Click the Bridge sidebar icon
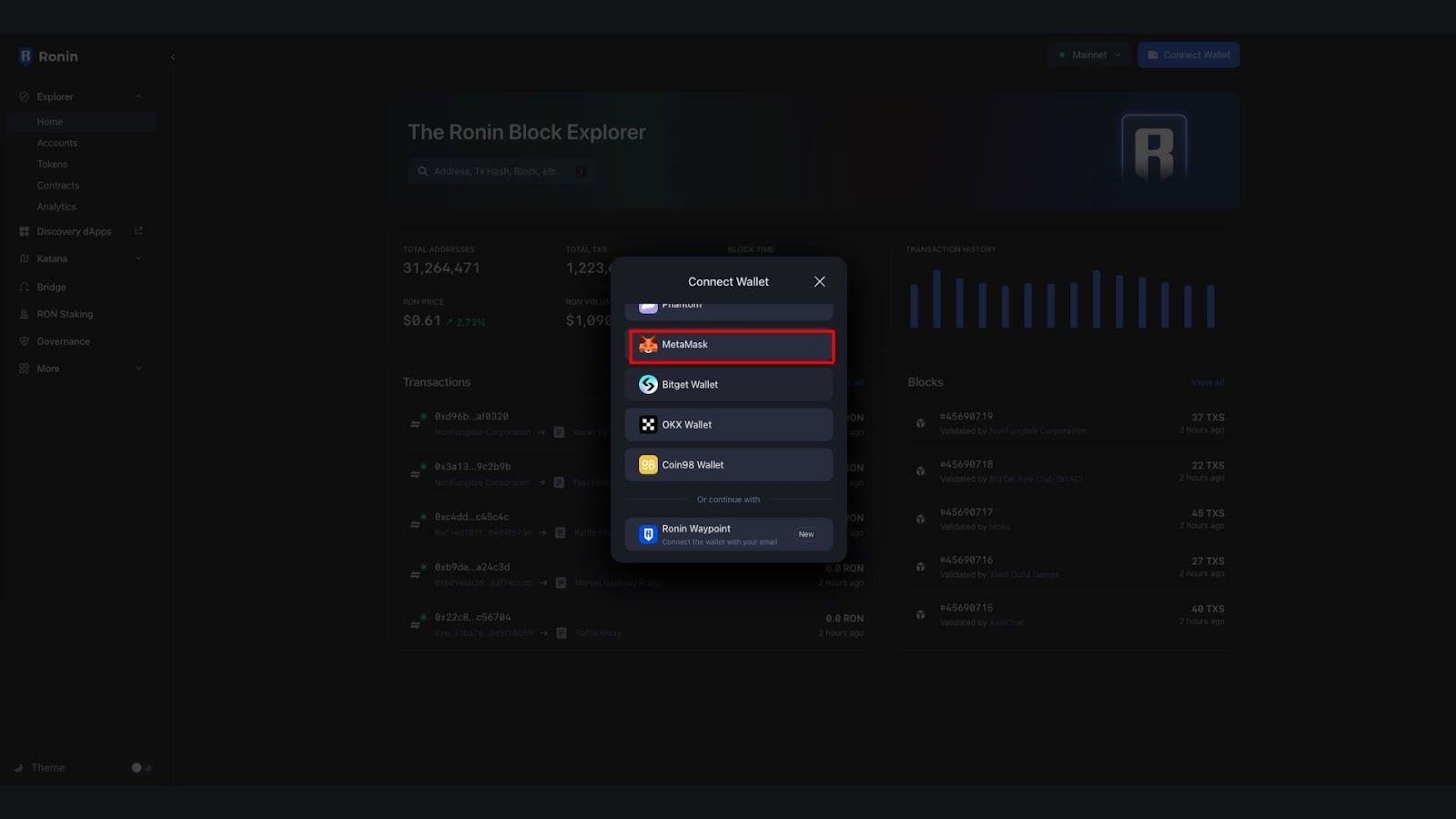The width and height of the screenshot is (1456, 819). (24, 288)
